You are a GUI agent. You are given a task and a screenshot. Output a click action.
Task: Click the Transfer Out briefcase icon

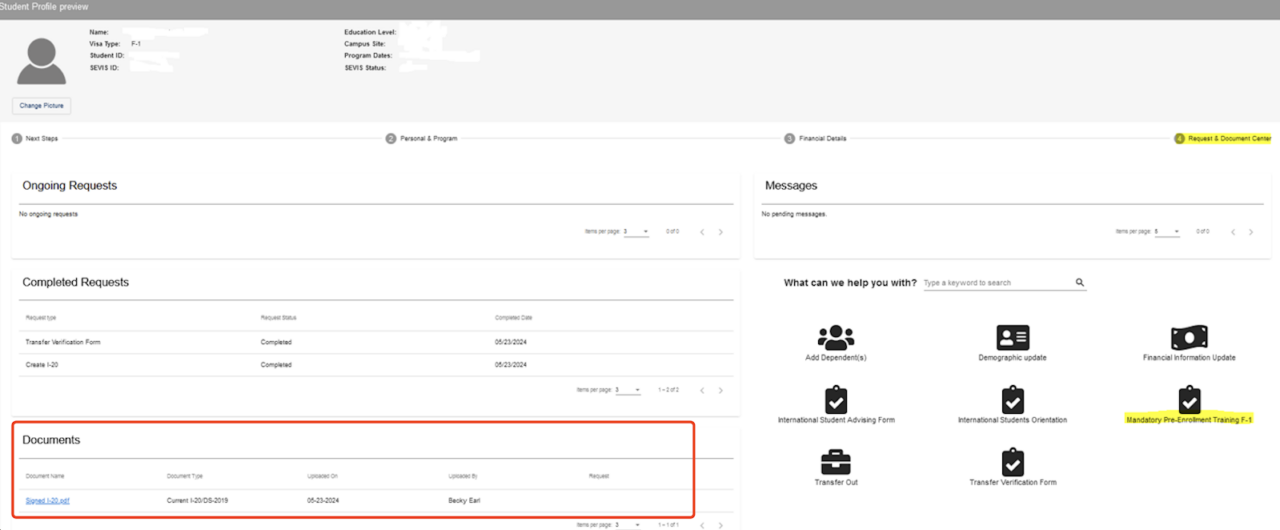point(836,462)
